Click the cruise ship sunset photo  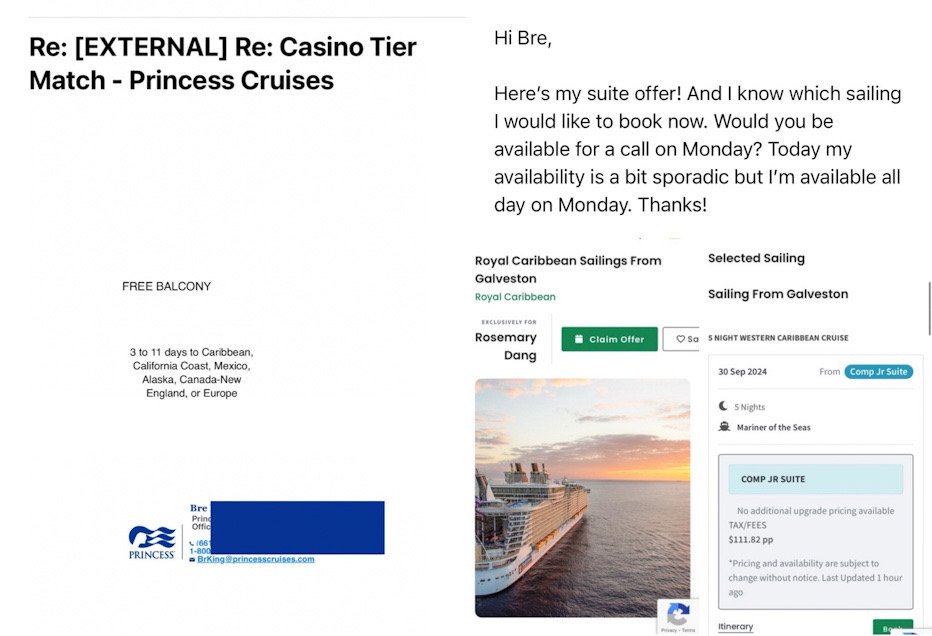click(x=582, y=498)
